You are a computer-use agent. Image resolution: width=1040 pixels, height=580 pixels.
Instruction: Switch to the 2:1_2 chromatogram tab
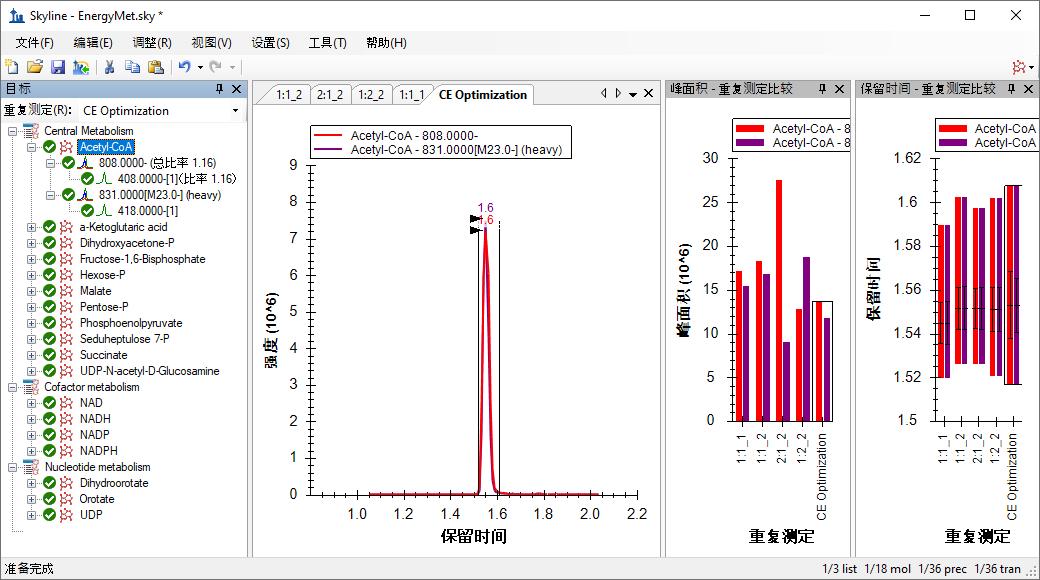click(329, 95)
